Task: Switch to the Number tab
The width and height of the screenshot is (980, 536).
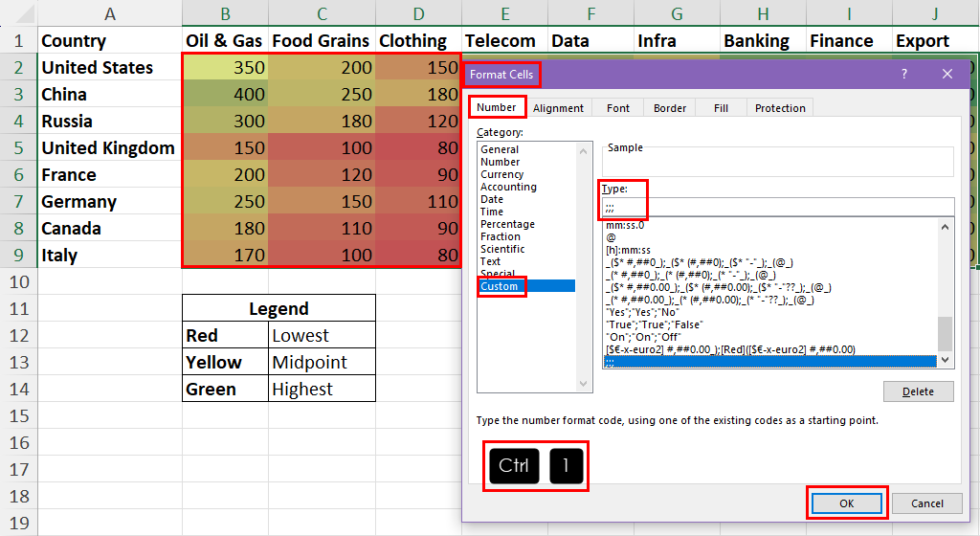Action: point(496,107)
